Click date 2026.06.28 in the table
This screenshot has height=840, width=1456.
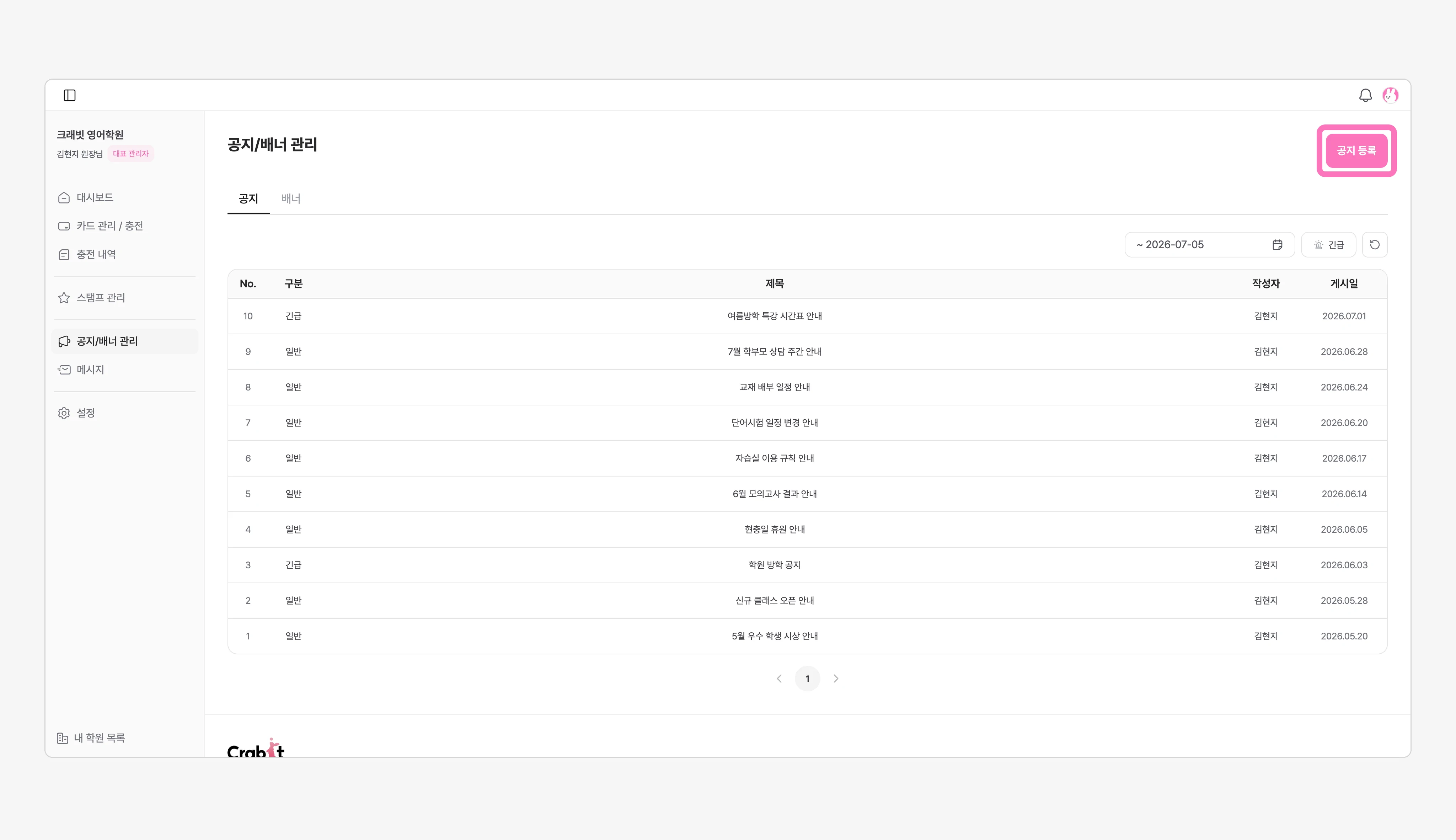coord(1344,352)
